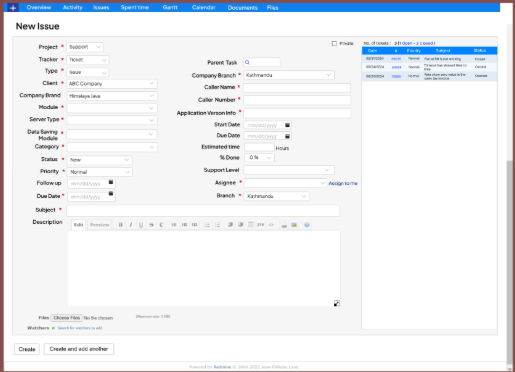The width and height of the screenshot is (515, 372).
Task: Toggle the Private checkbox
Action: coord(334,43)
